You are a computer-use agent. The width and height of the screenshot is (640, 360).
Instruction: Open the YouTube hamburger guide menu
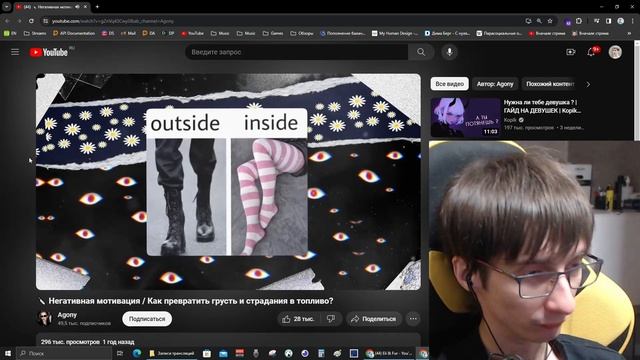pos(15,52)
